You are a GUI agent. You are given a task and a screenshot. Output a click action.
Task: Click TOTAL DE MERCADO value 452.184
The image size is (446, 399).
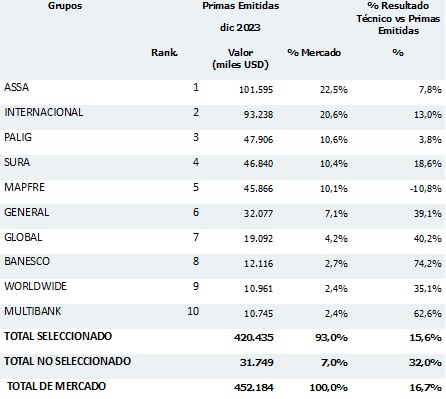coord(254,387)
